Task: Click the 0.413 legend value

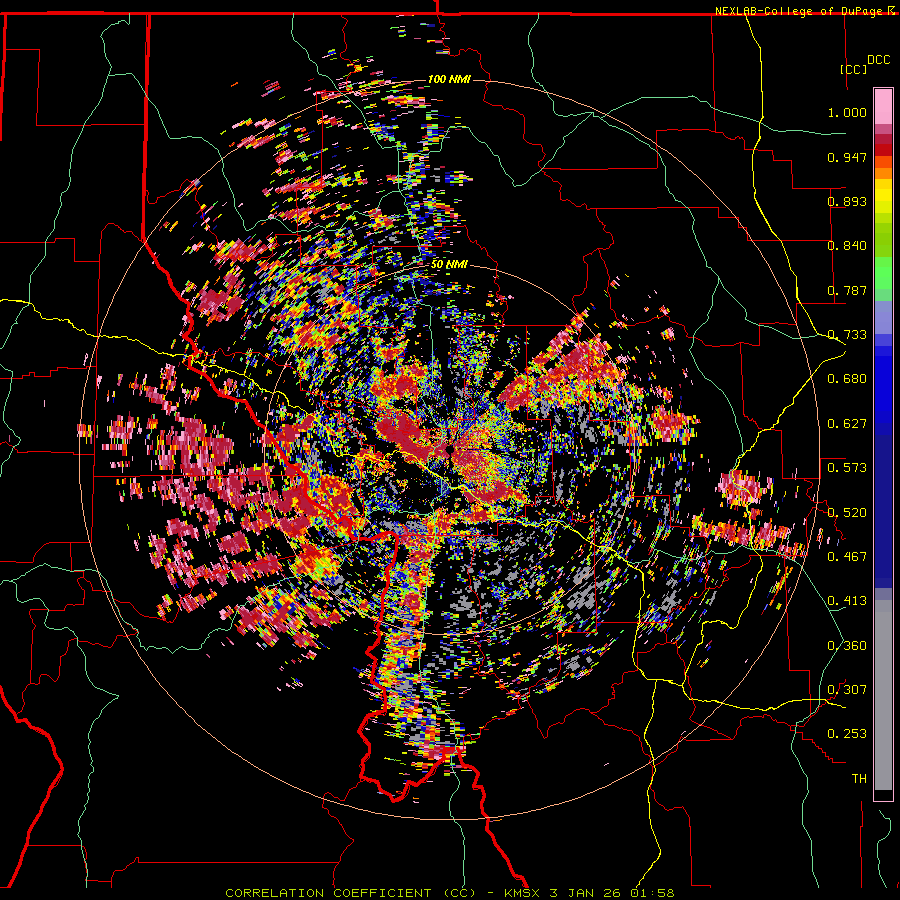Action: click(847, 601)
